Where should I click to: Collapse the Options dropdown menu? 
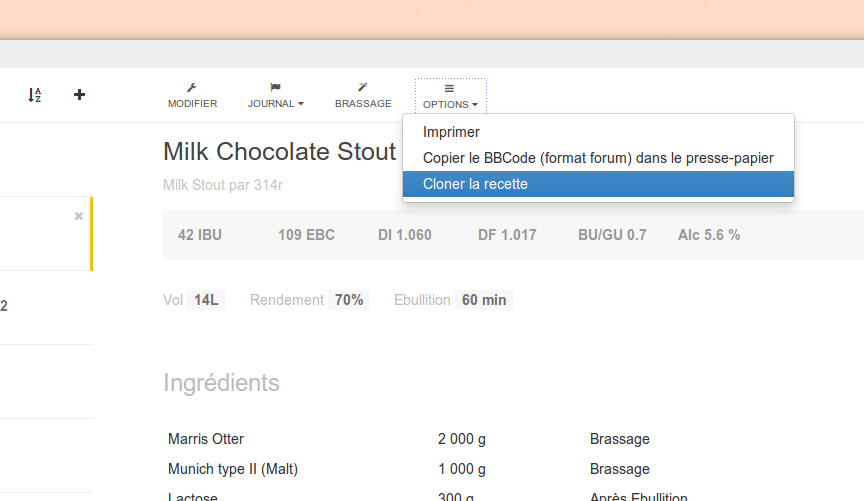tap(450, 96)
